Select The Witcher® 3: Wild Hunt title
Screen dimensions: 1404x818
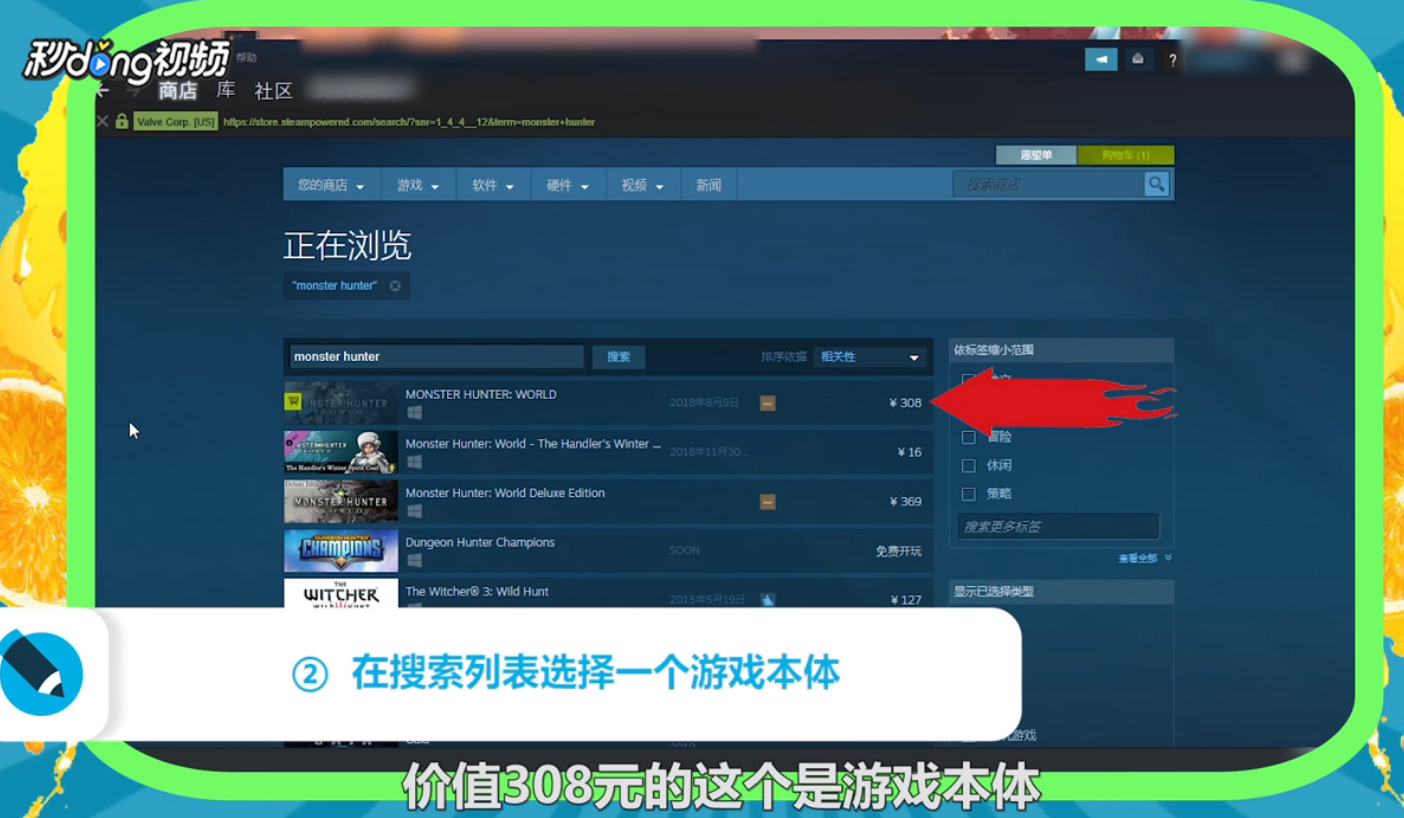[477, 591]
